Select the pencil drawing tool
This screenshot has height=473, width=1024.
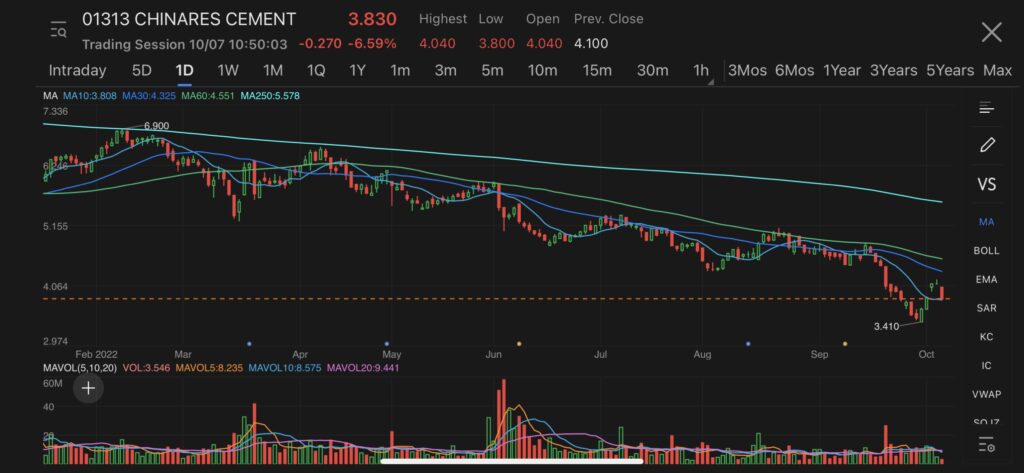point(987,145)
